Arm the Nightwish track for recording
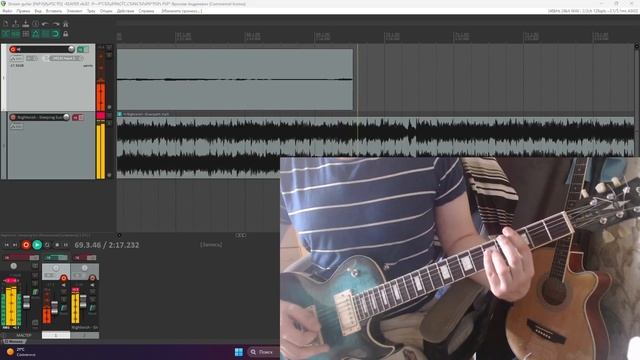 tap(13, 117)
